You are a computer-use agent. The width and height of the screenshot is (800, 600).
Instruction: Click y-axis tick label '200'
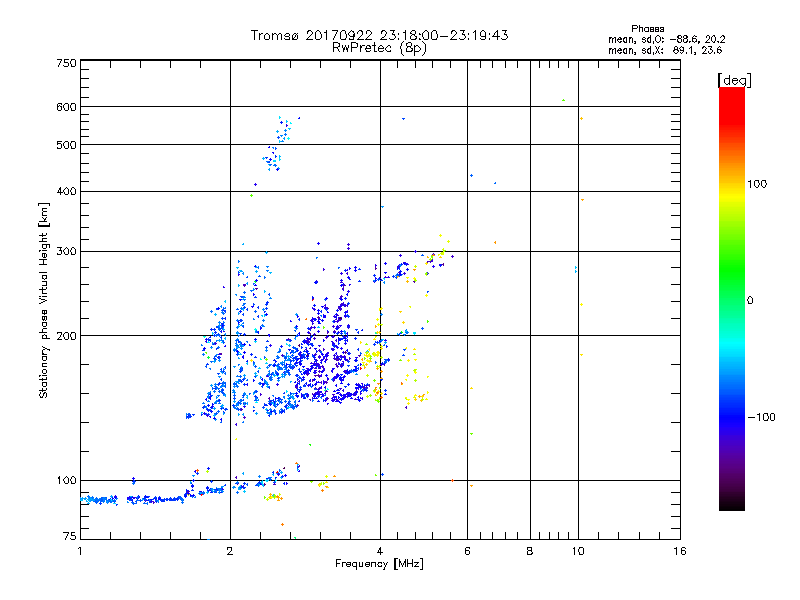(66, 336)
